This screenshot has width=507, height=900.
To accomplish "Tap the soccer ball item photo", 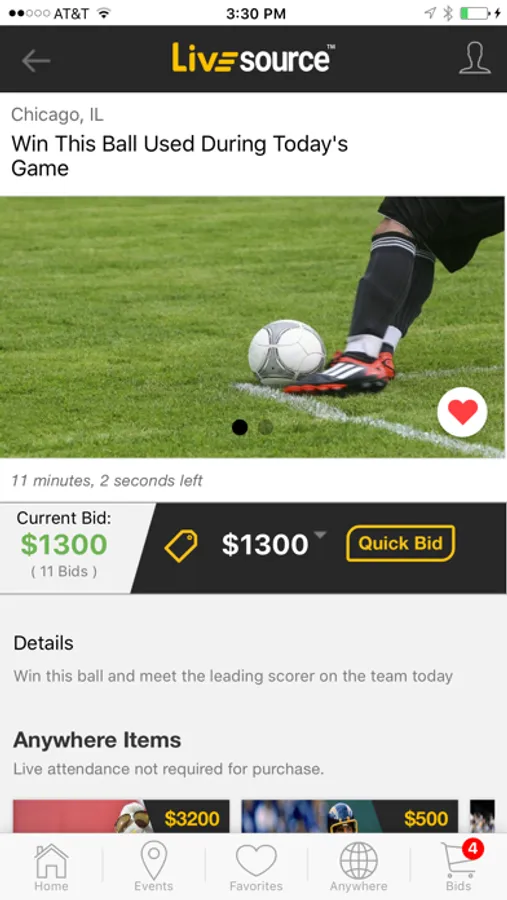I will [x=253, y=327].
